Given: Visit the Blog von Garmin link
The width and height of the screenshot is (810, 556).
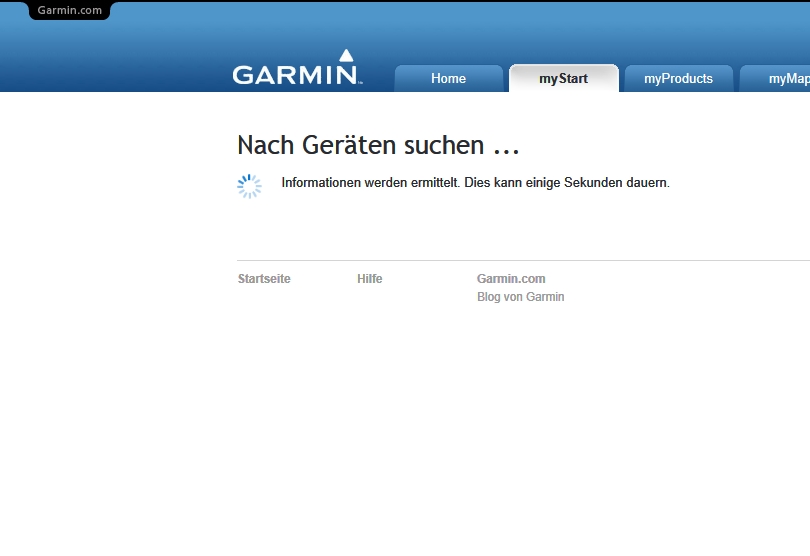Looking at the screenshot, I should tap(520, 297).
